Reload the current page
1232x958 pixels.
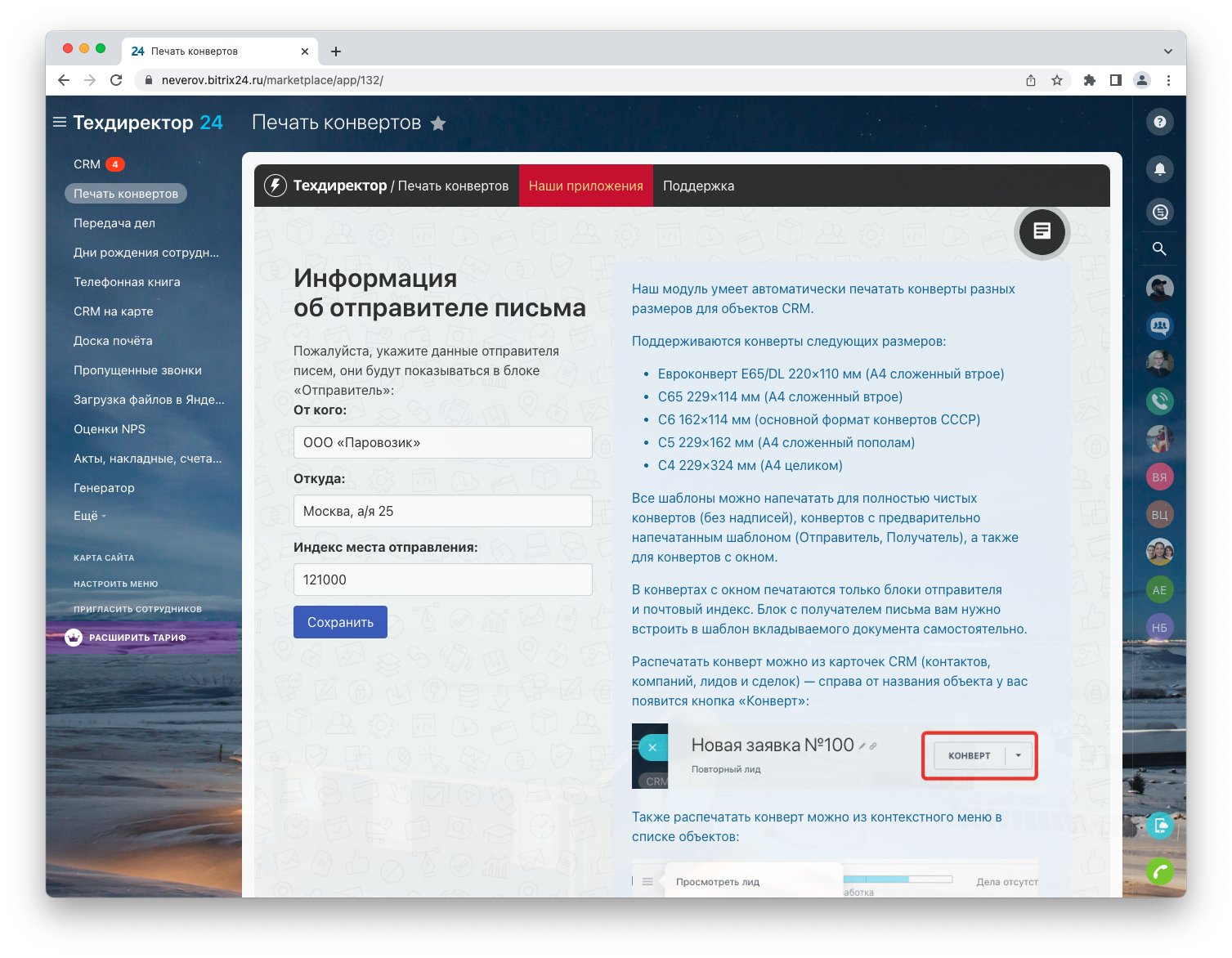pos(116,80)
